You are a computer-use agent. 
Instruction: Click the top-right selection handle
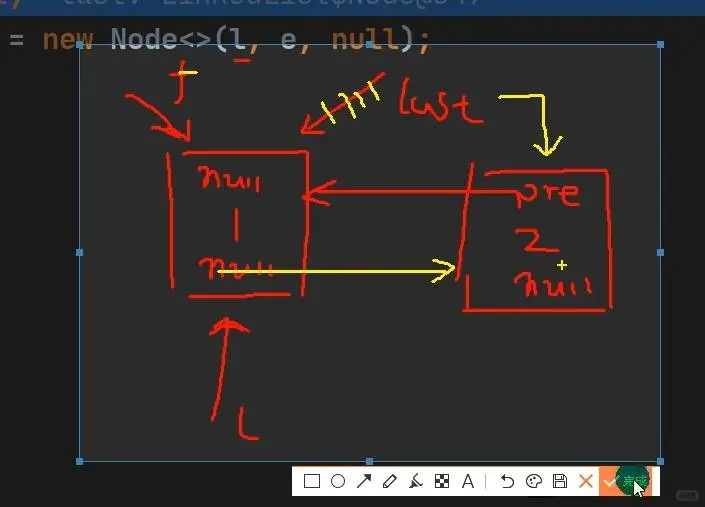pos(660,44)
